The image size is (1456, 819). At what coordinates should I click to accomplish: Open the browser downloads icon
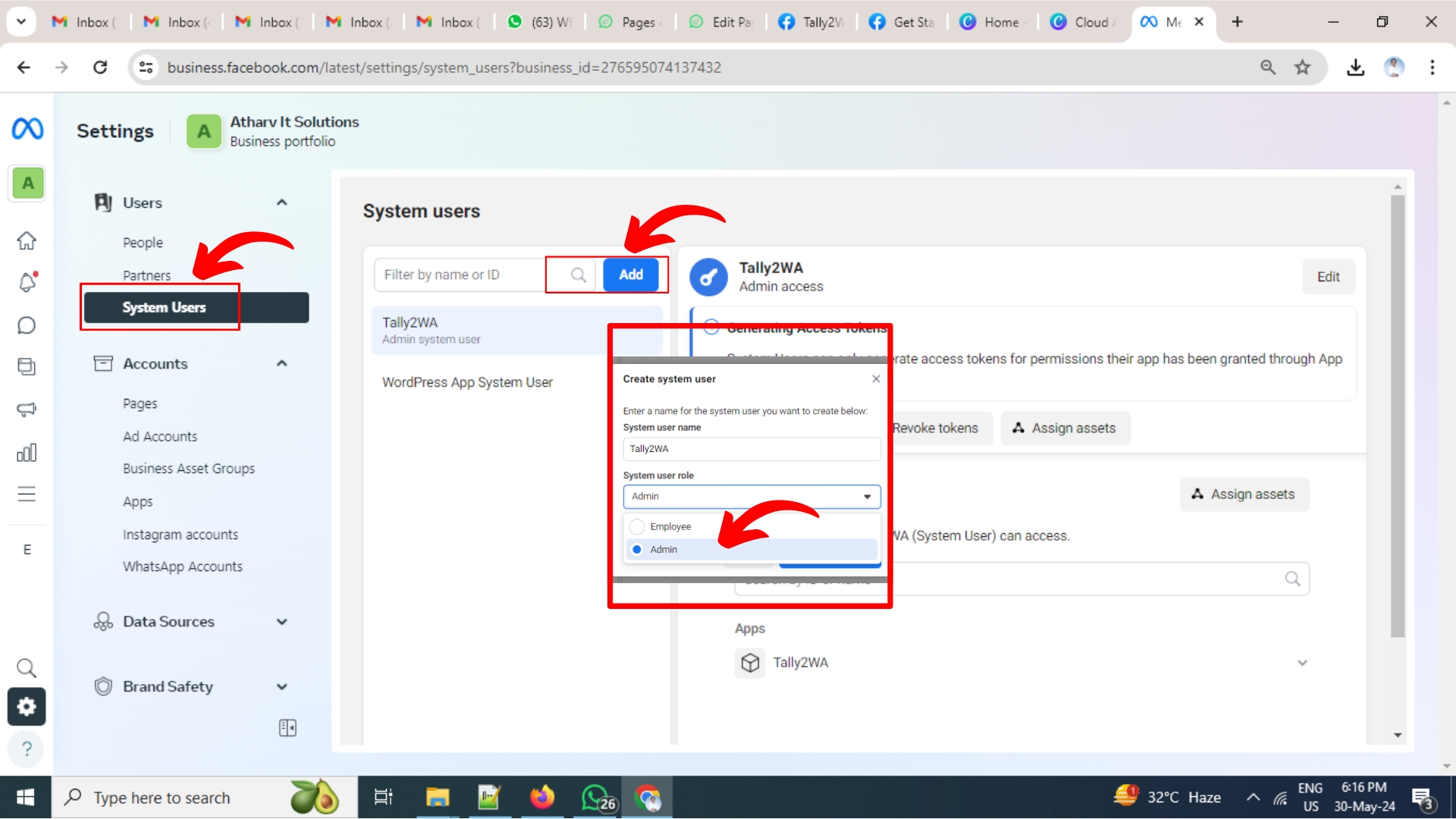coord(1356,67)
